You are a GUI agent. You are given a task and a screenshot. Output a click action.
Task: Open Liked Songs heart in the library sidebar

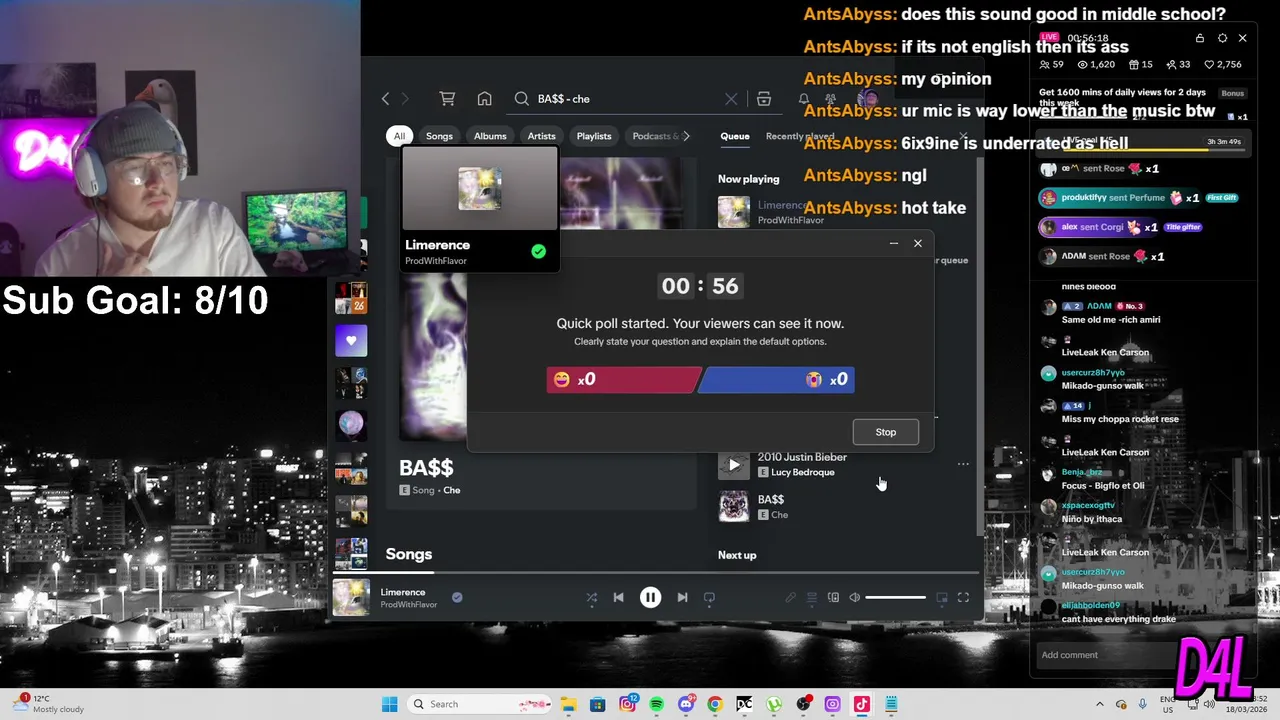tap(351, 340)
